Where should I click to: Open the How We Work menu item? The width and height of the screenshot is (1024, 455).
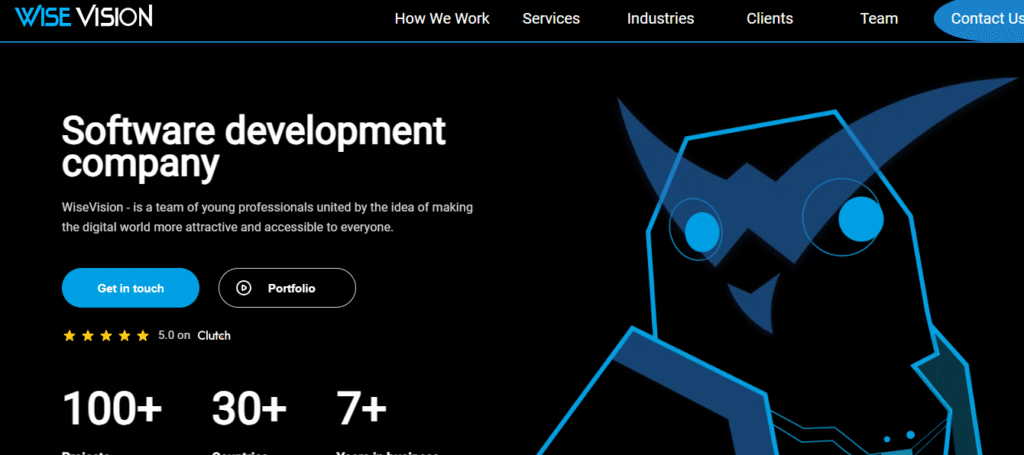coord(442,19)
